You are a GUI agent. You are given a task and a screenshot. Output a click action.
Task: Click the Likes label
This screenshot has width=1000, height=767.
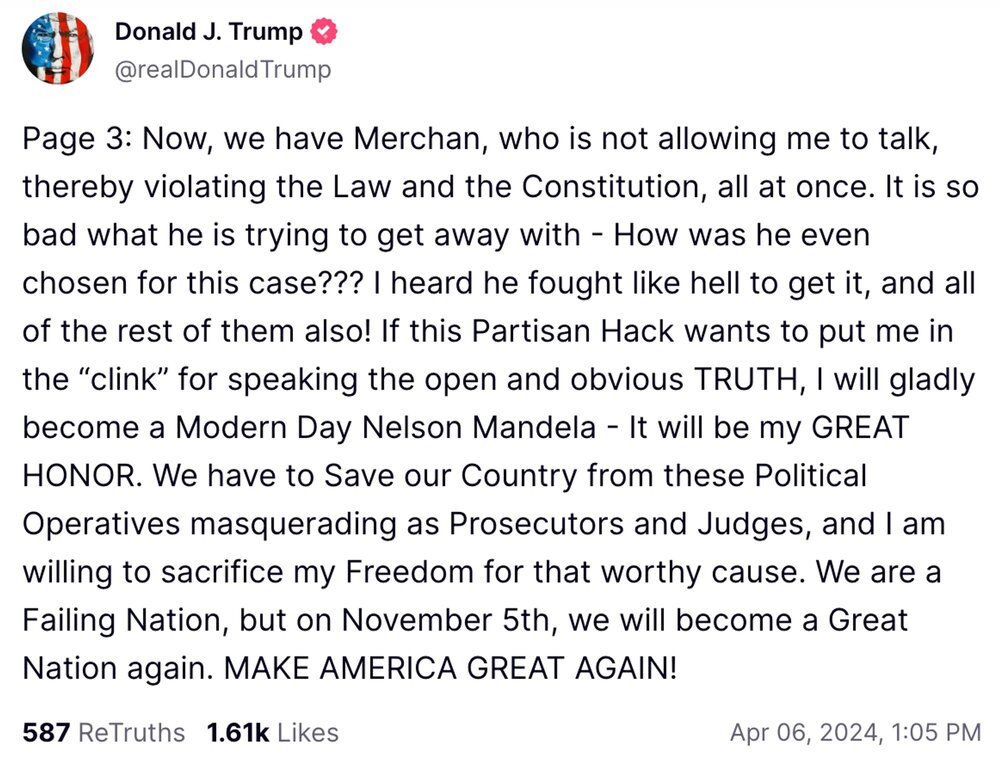pos(307,732)
